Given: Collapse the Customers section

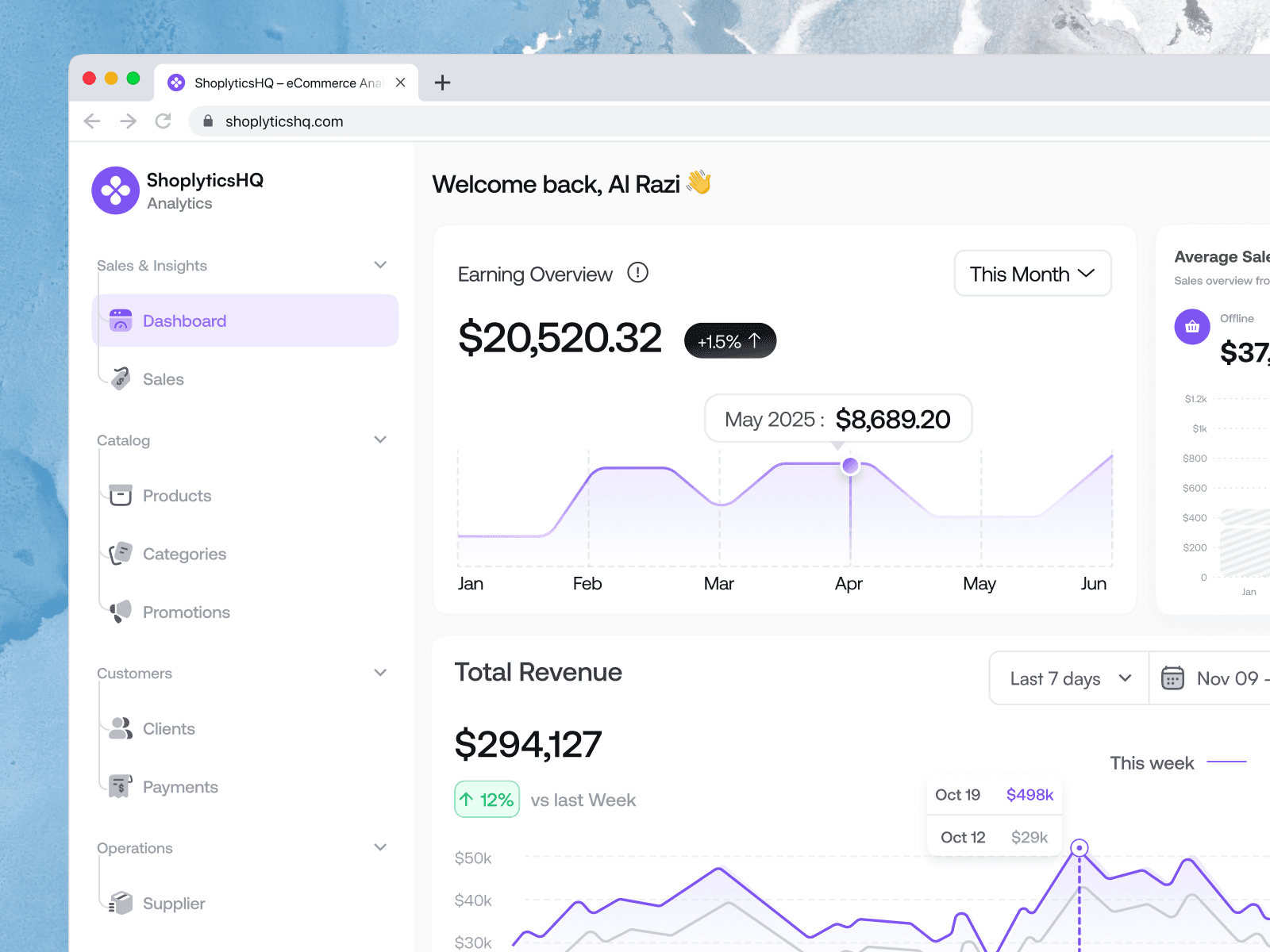Looking at the screenshot, I should (380, 672).
